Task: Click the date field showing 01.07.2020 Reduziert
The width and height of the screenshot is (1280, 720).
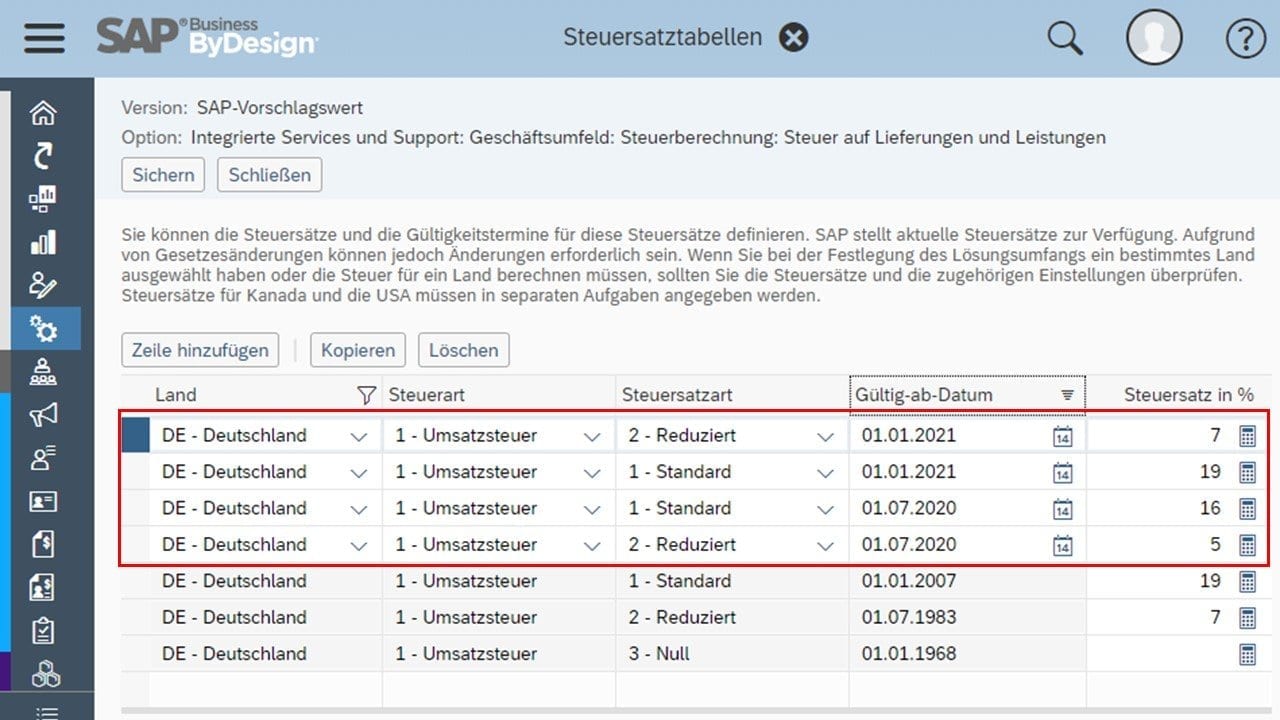Action: [945, 545]
